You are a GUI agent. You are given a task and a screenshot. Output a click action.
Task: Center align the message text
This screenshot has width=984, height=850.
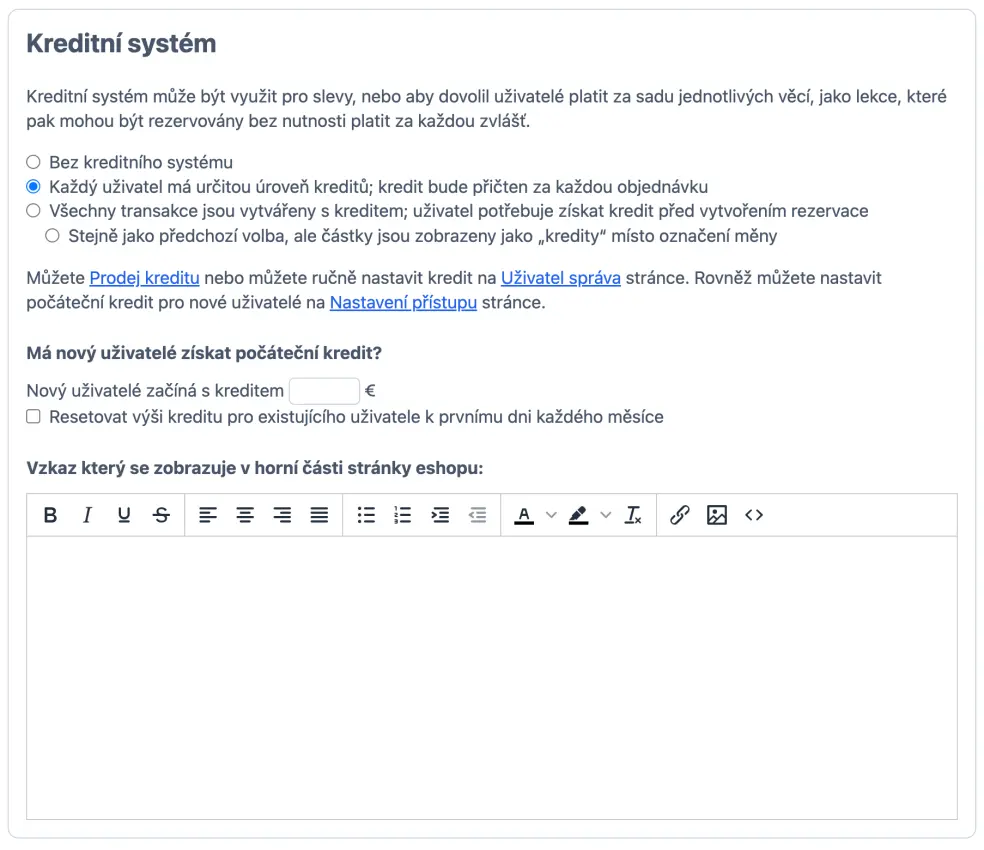(245, 515)
